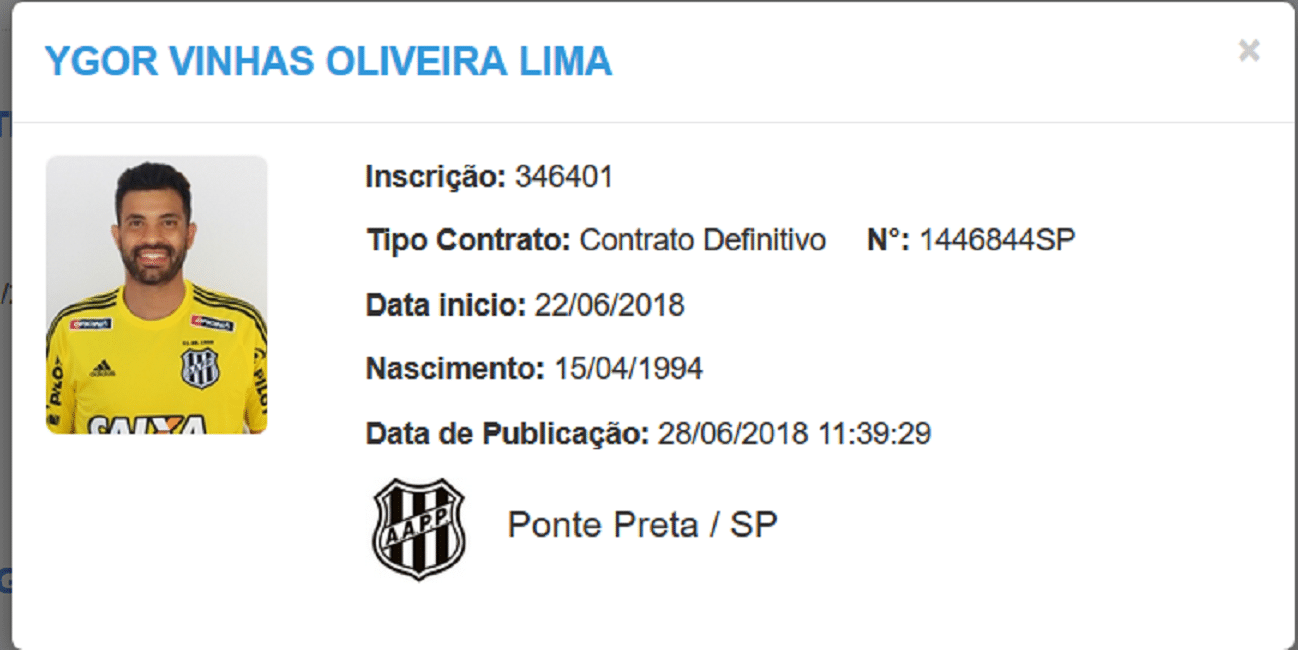
Task: Click the Inscrição label
Action: [436, 177]
